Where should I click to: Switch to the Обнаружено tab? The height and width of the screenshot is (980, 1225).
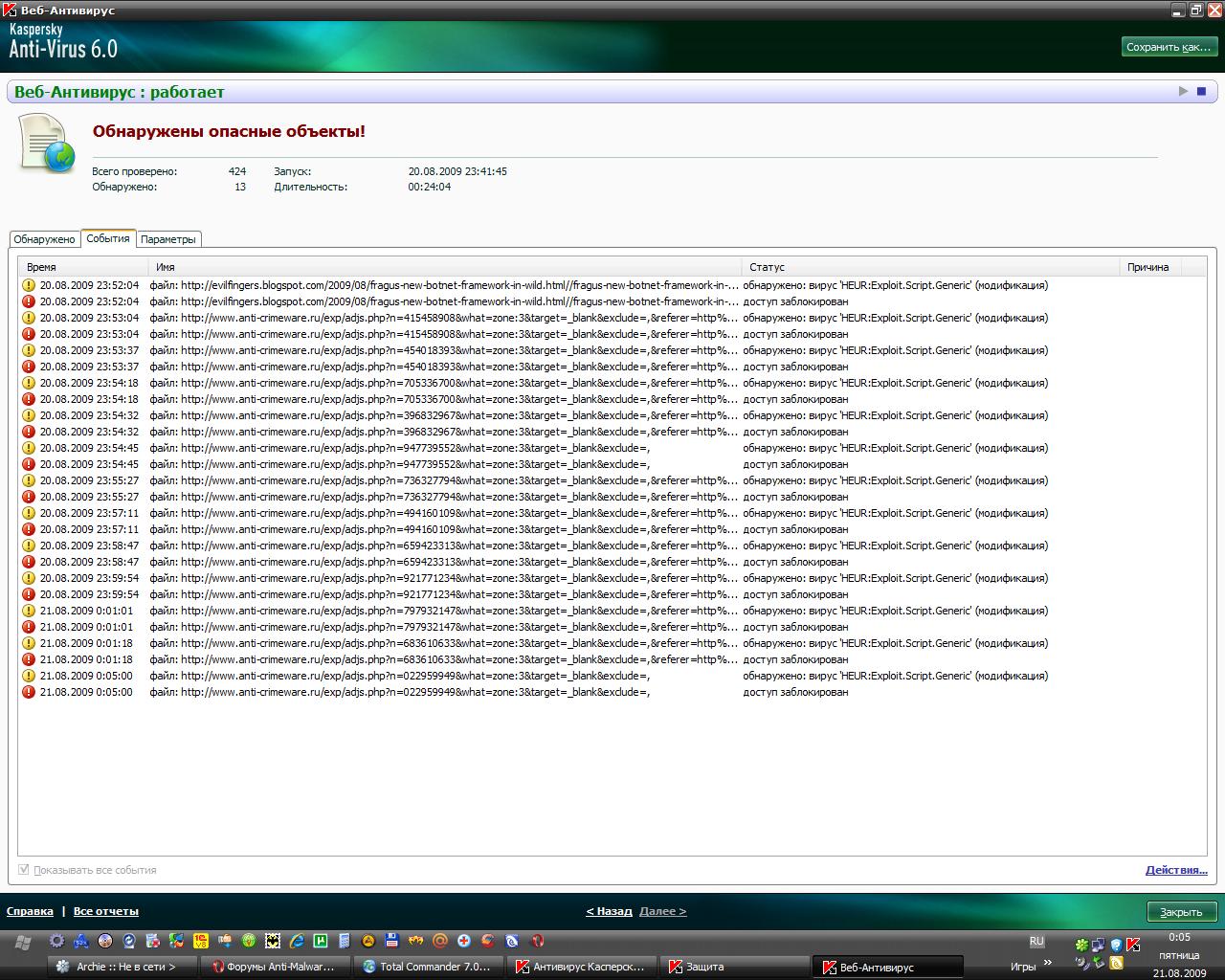45,239
